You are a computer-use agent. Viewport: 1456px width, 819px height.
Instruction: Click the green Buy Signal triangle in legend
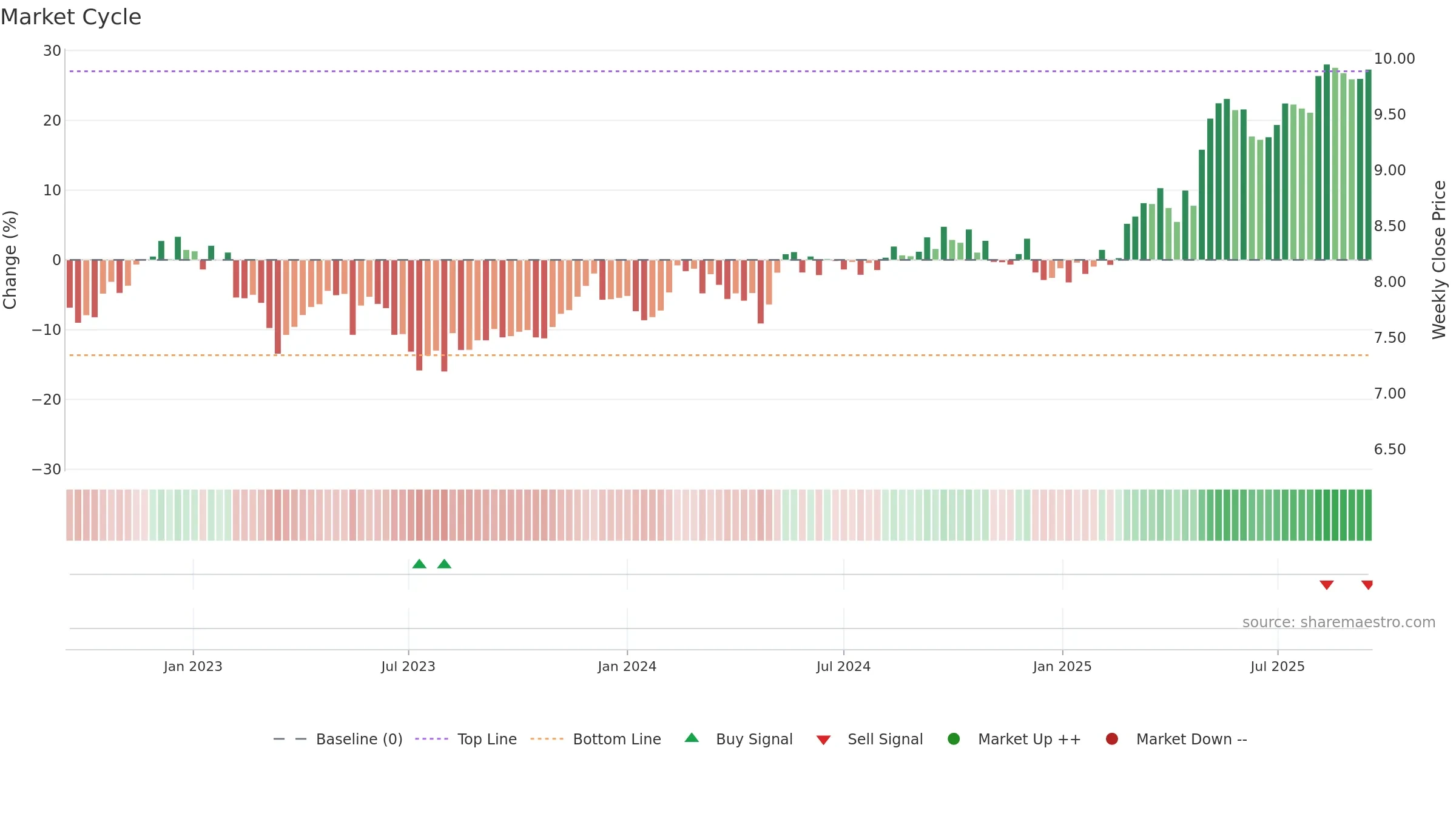click(692, 738)
